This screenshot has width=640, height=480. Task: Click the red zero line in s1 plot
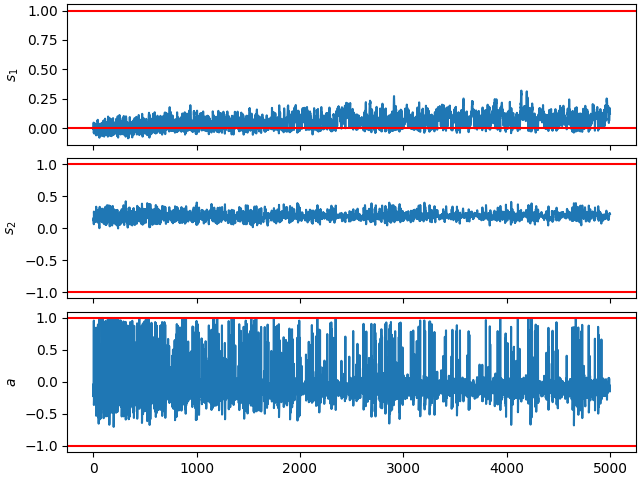click(x=351, y=128)
